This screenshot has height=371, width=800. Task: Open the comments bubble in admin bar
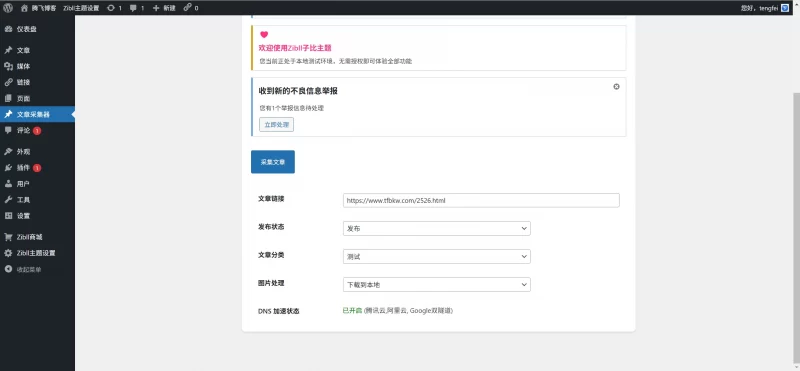point(134,8)
